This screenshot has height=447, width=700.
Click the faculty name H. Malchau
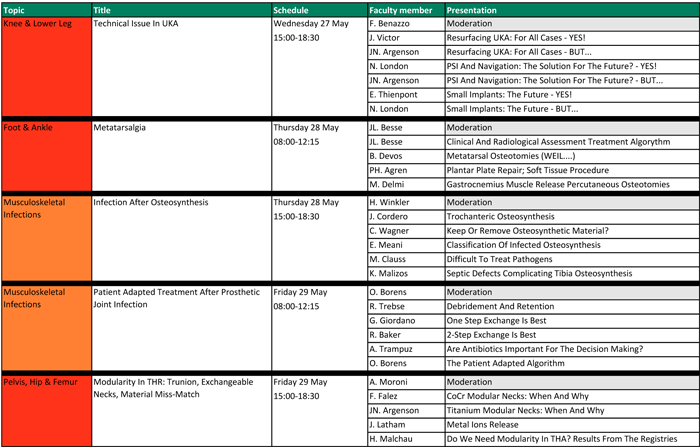pyautogui.click(x=391, y=439)
